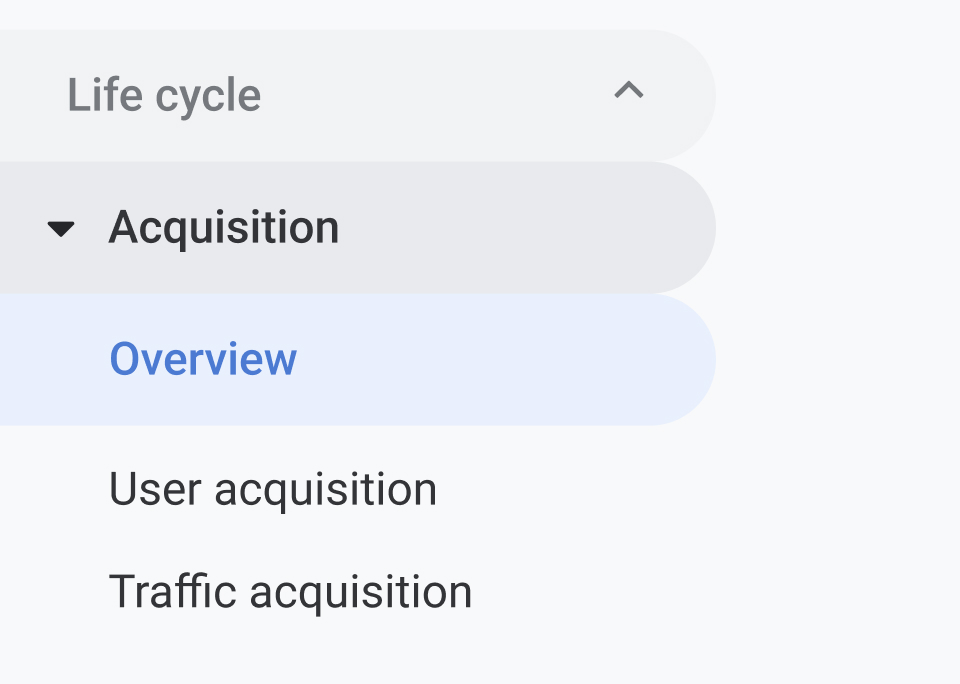The height and width of the screenshot is (684, 960).
Task: Hide Life cycle reports with the caret
Action: point(629,92)
